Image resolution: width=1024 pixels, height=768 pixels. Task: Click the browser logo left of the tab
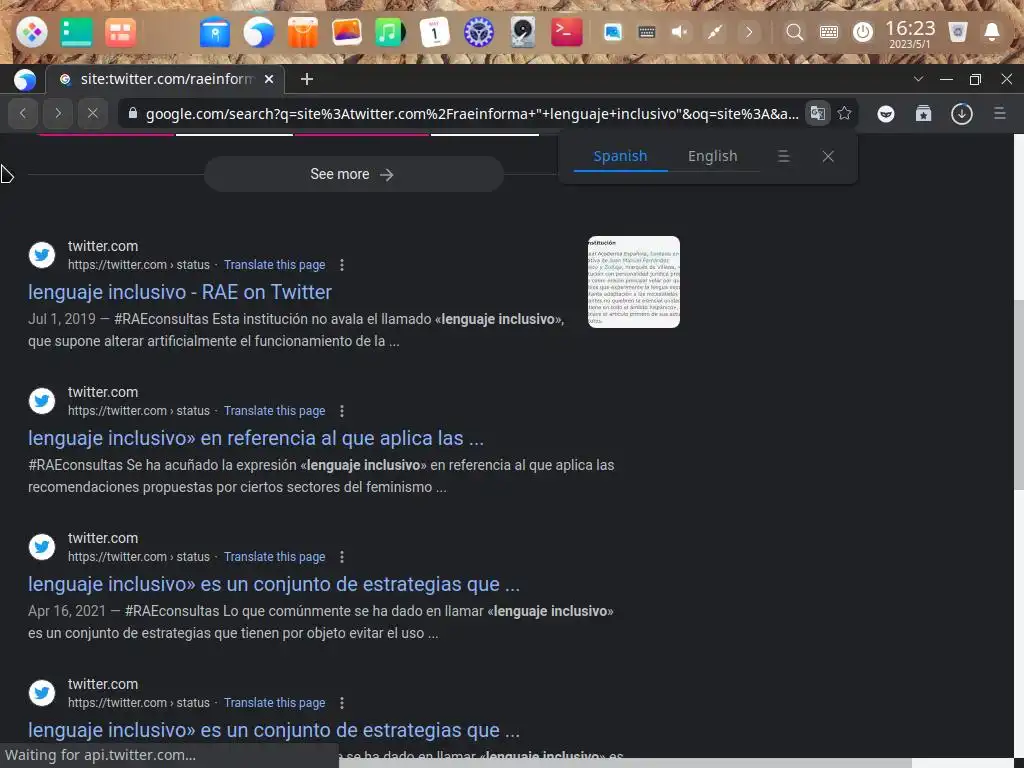pyautogui.click(x=25, y=80)
